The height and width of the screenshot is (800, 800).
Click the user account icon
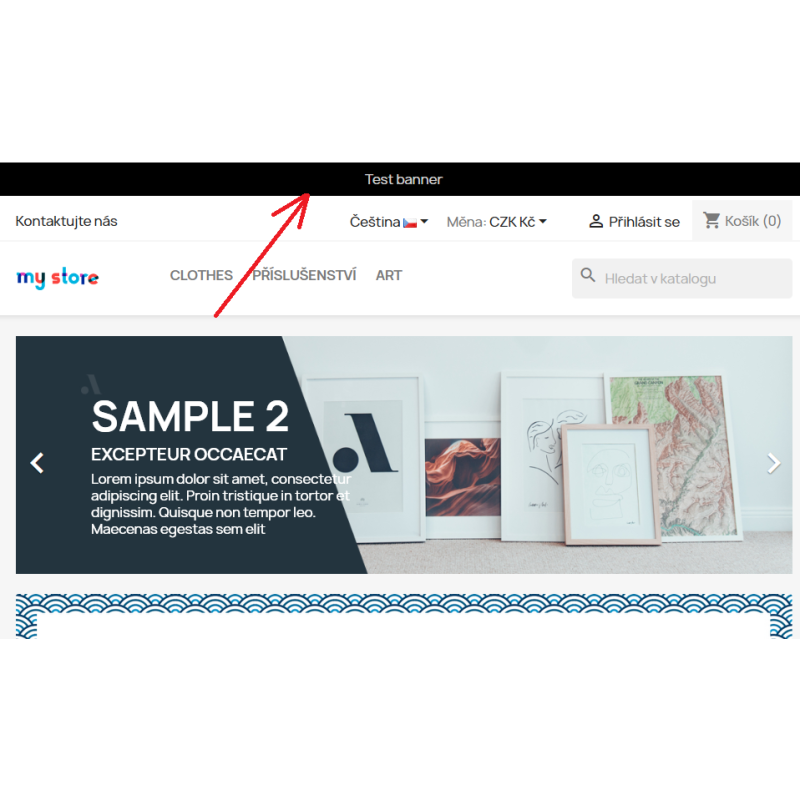(x=595, y=221)
